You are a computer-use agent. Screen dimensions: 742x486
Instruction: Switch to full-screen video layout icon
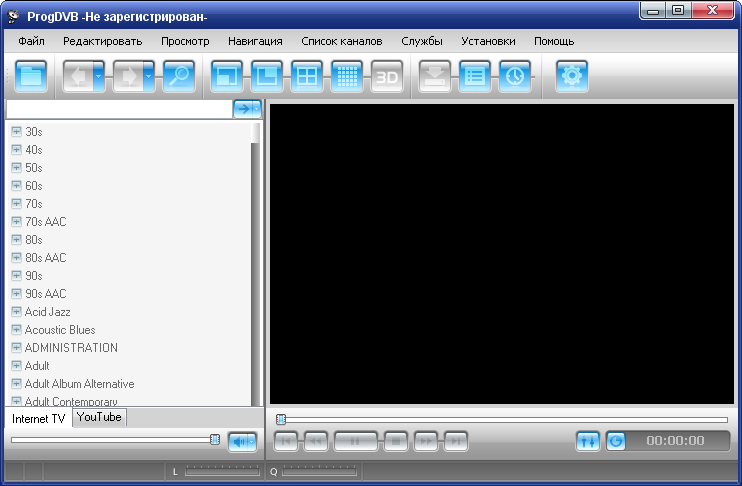(227, 77)
